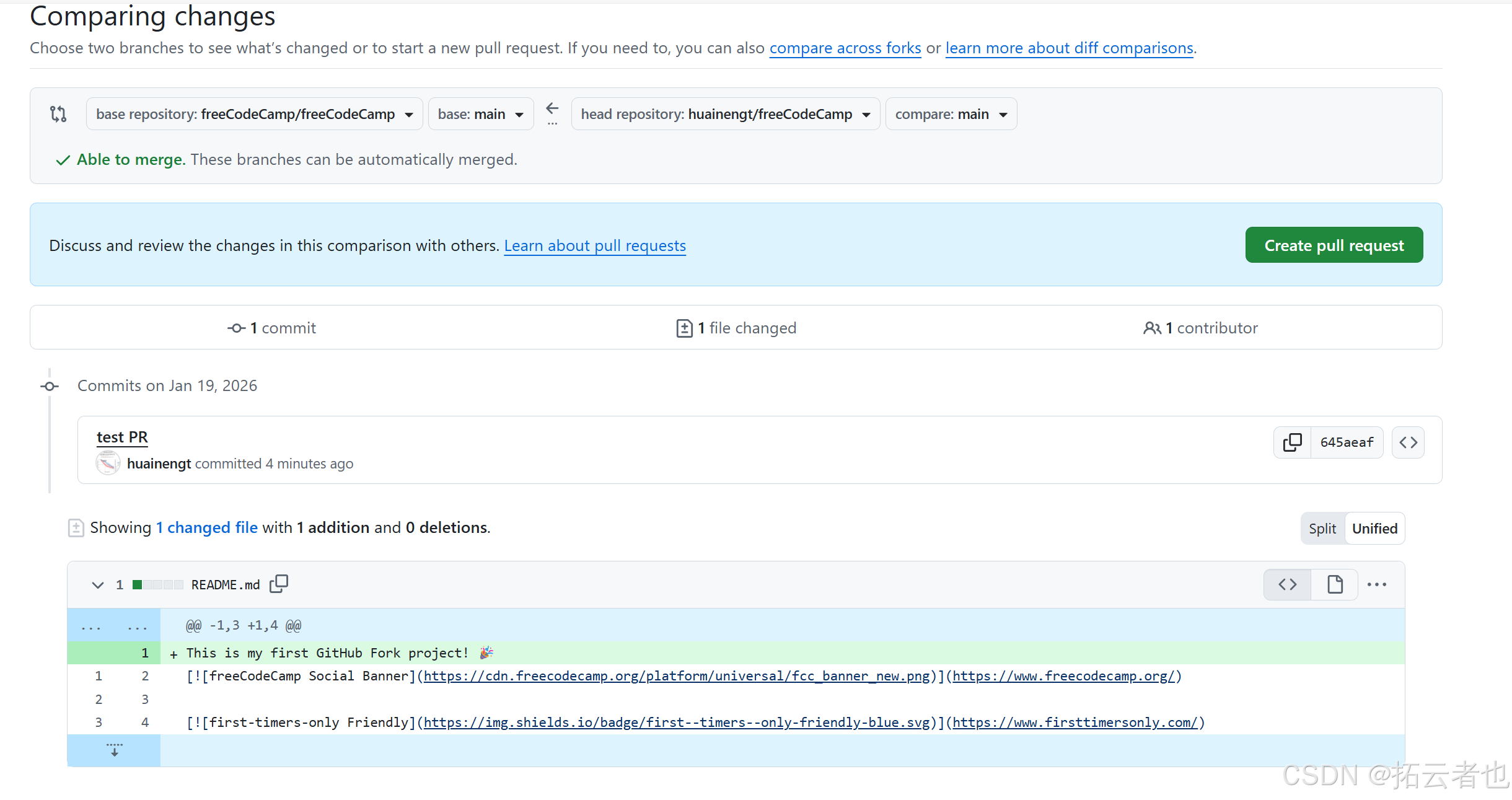This screenshot has height=800, width=1512.
Task: Open the compare across forks link
Action: (845, 48)
